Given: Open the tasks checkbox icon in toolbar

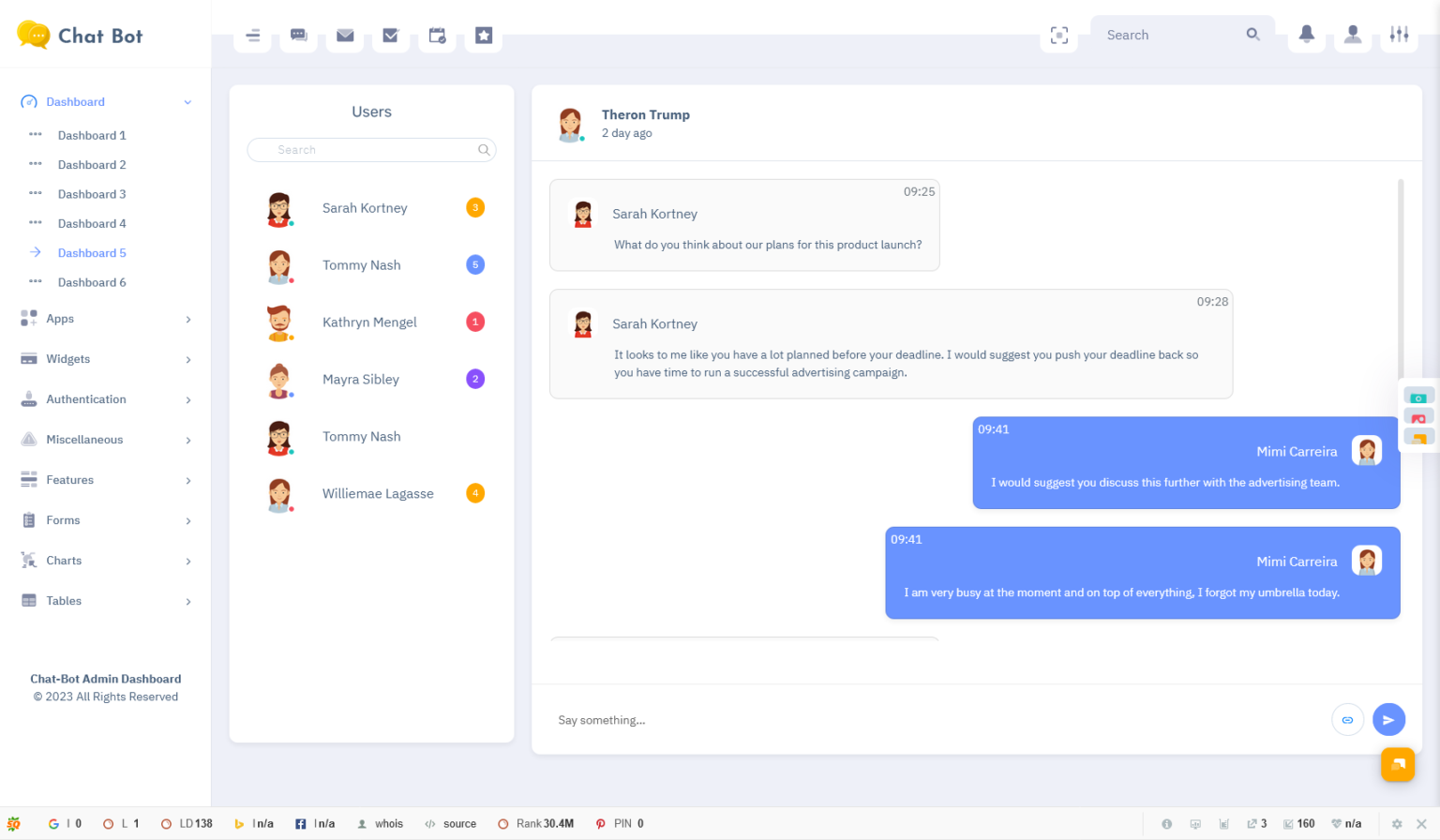Looking at the screenshot, I should pyautogui.click(x=391, y=35).
